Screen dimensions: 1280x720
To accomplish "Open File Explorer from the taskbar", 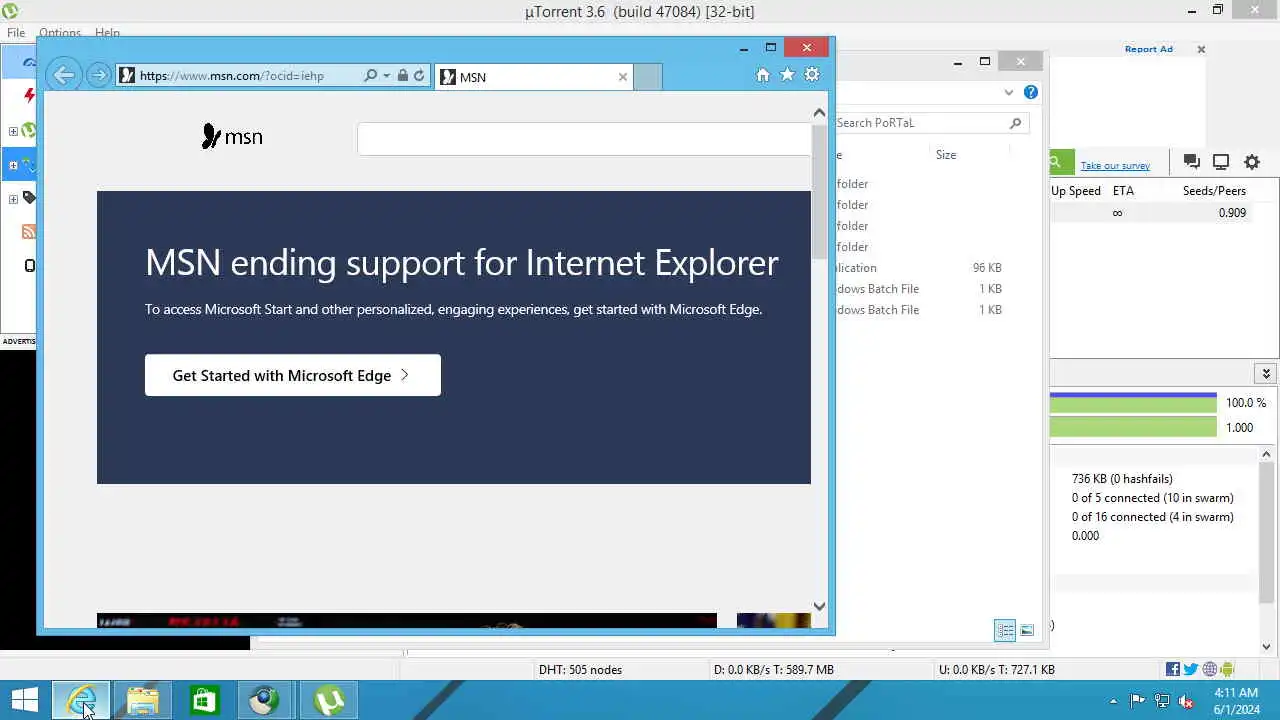I will click(x=142, y=700).
